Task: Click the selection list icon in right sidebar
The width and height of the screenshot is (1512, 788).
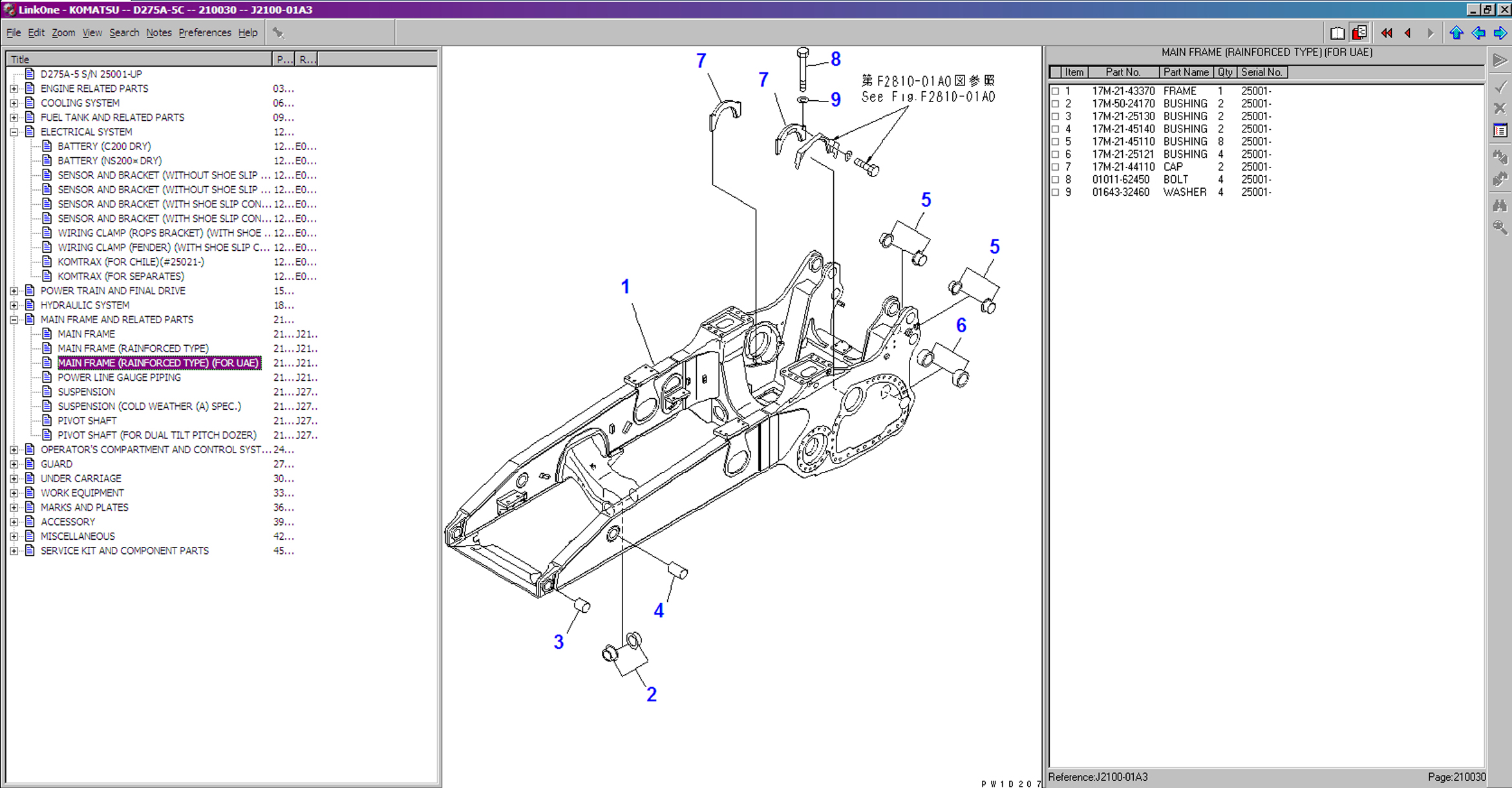Action: (x=1500, y=131)
